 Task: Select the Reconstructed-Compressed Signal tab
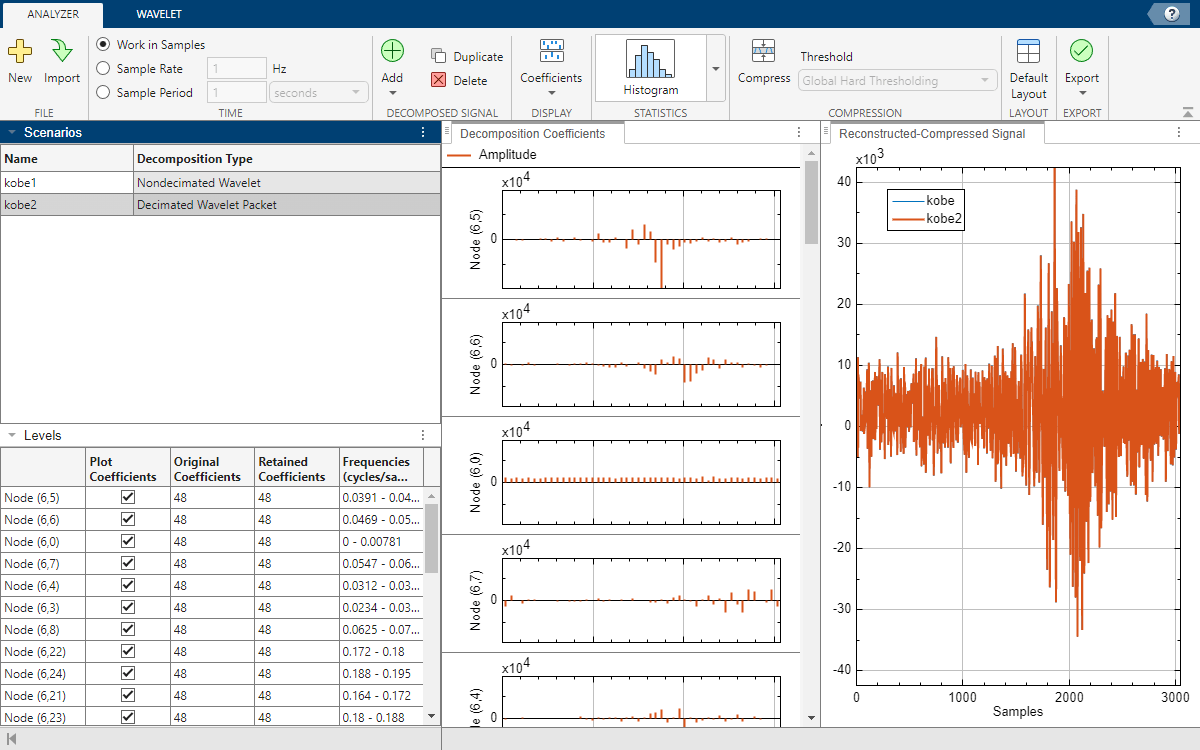931,133
